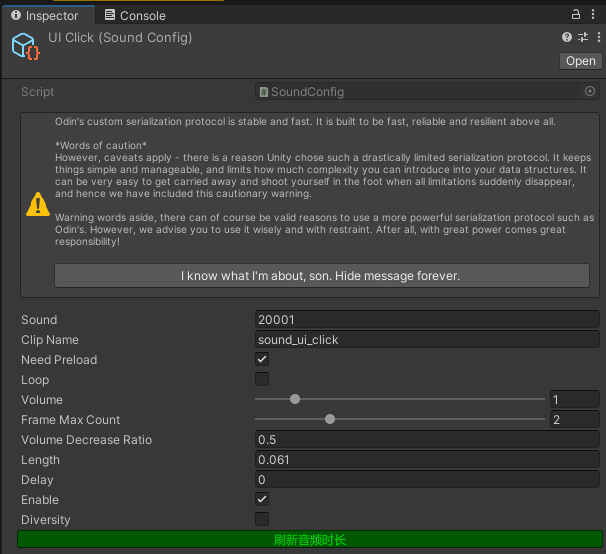Viewport: 606px width, 554px height.
Task: Click the Sound field showing 20001
Action: tap(427, 320)
